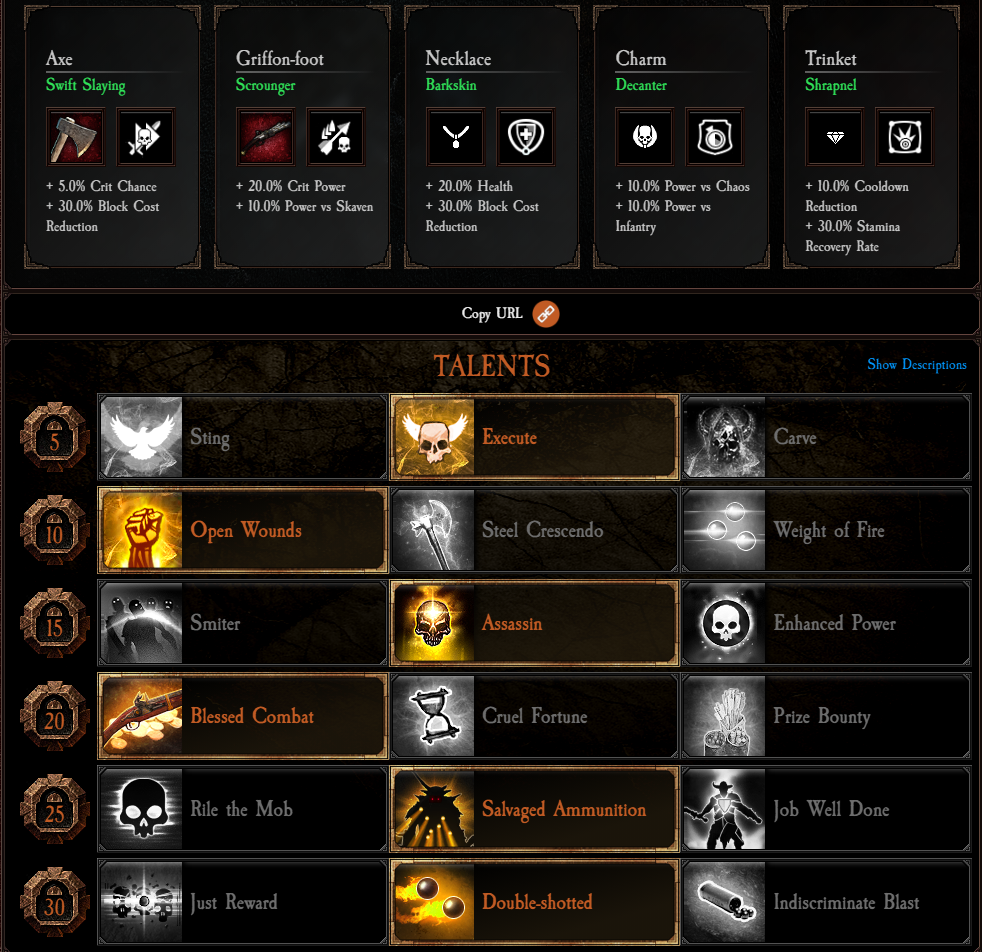Pick the Indiscriminate Blast talent
Screen dimensions: 982x952
tap(825, 902)
